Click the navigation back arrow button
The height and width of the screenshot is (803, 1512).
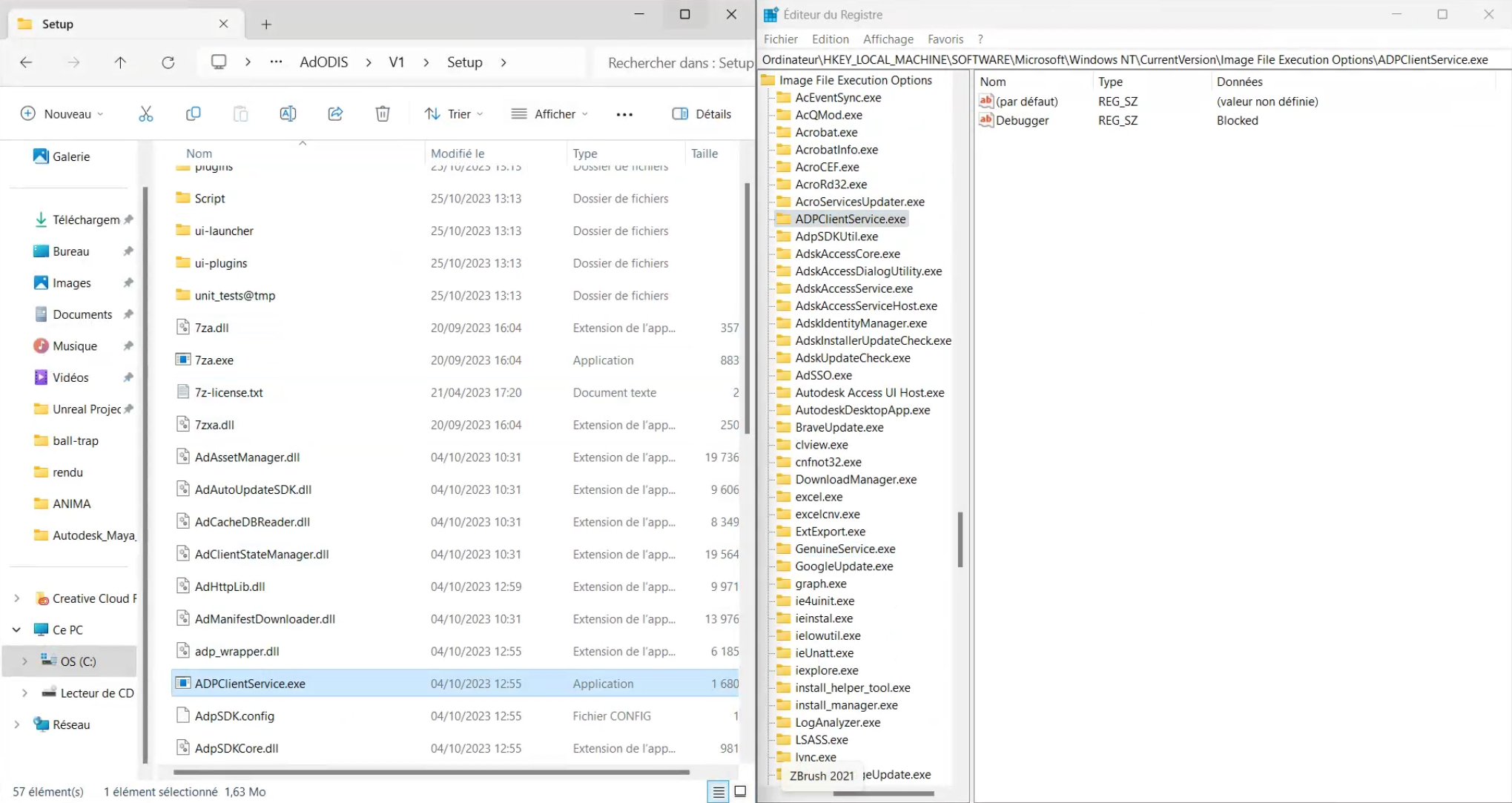coord(25,62)
